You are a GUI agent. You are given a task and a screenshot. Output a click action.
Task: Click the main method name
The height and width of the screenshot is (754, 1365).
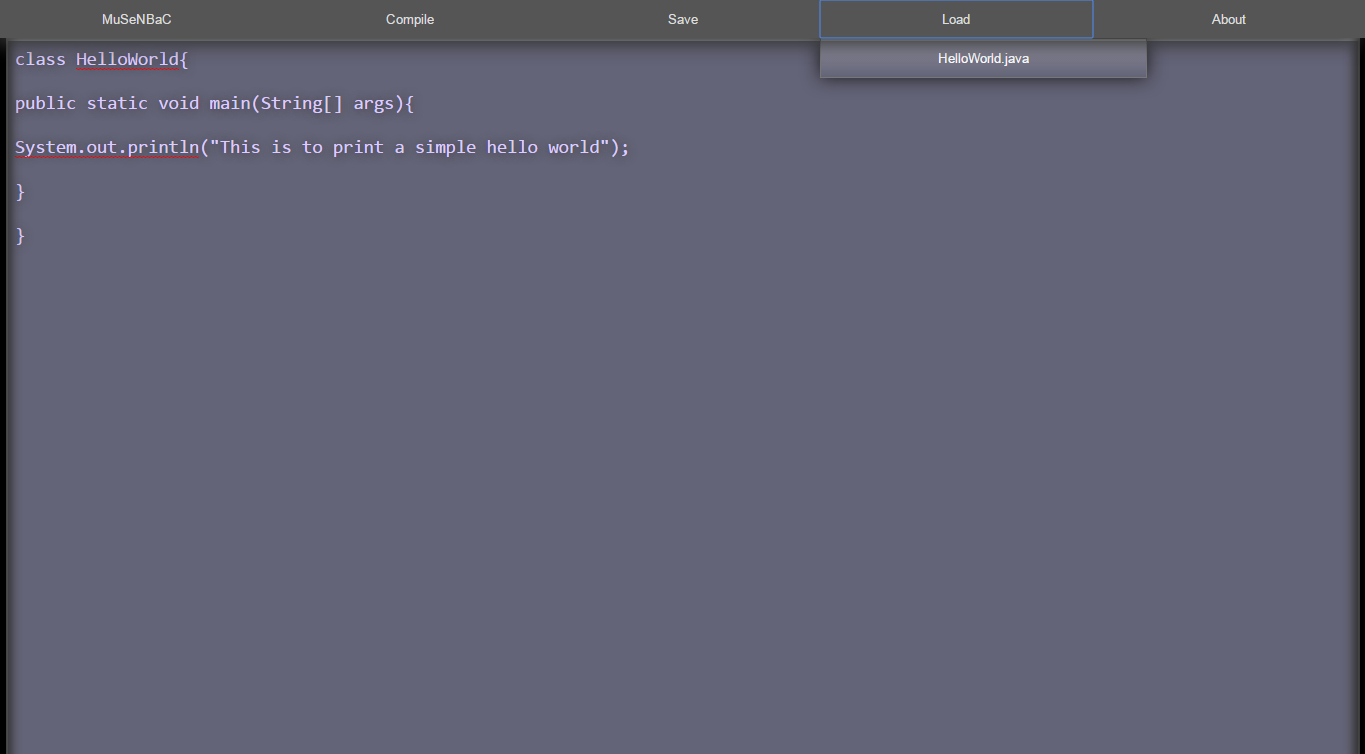pyautogui.click(x=229, y=103)
